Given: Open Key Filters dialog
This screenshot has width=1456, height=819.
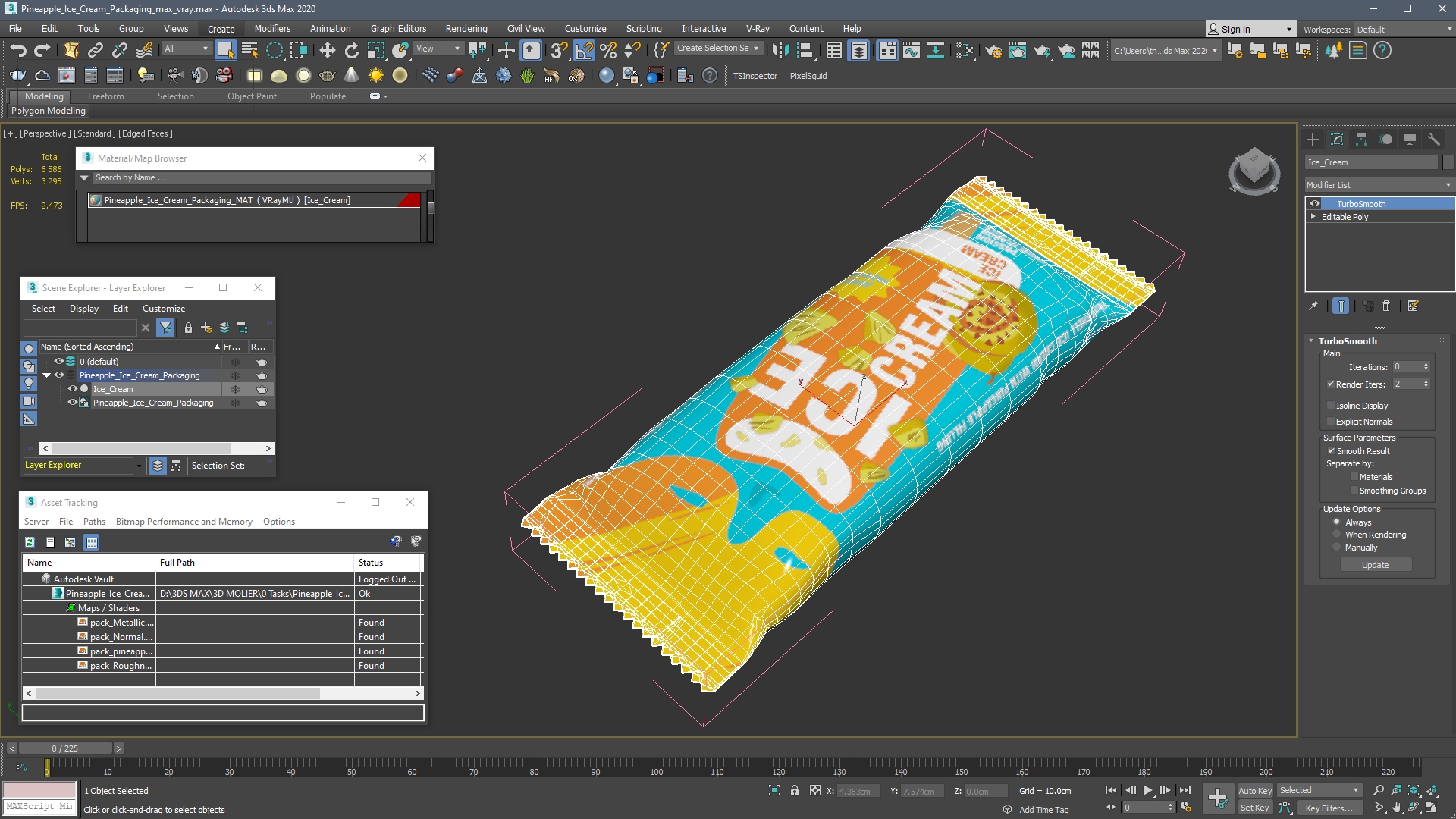Looking at the screenshot, I should click(x=1330, y=808).
